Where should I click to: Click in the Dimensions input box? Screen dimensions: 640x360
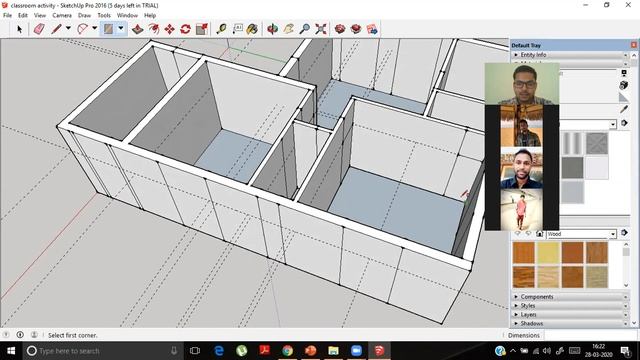pyautogui.click(x=591, y=335)
